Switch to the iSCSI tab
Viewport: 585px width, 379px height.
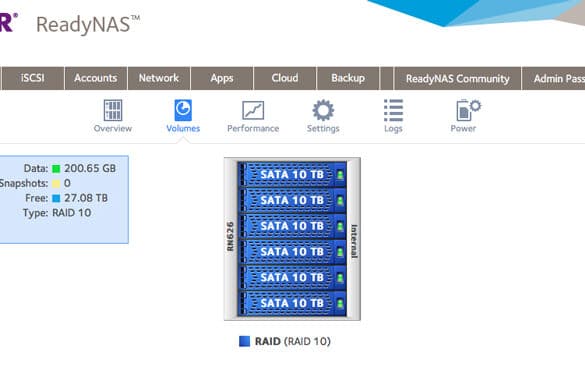pos(32,78)
